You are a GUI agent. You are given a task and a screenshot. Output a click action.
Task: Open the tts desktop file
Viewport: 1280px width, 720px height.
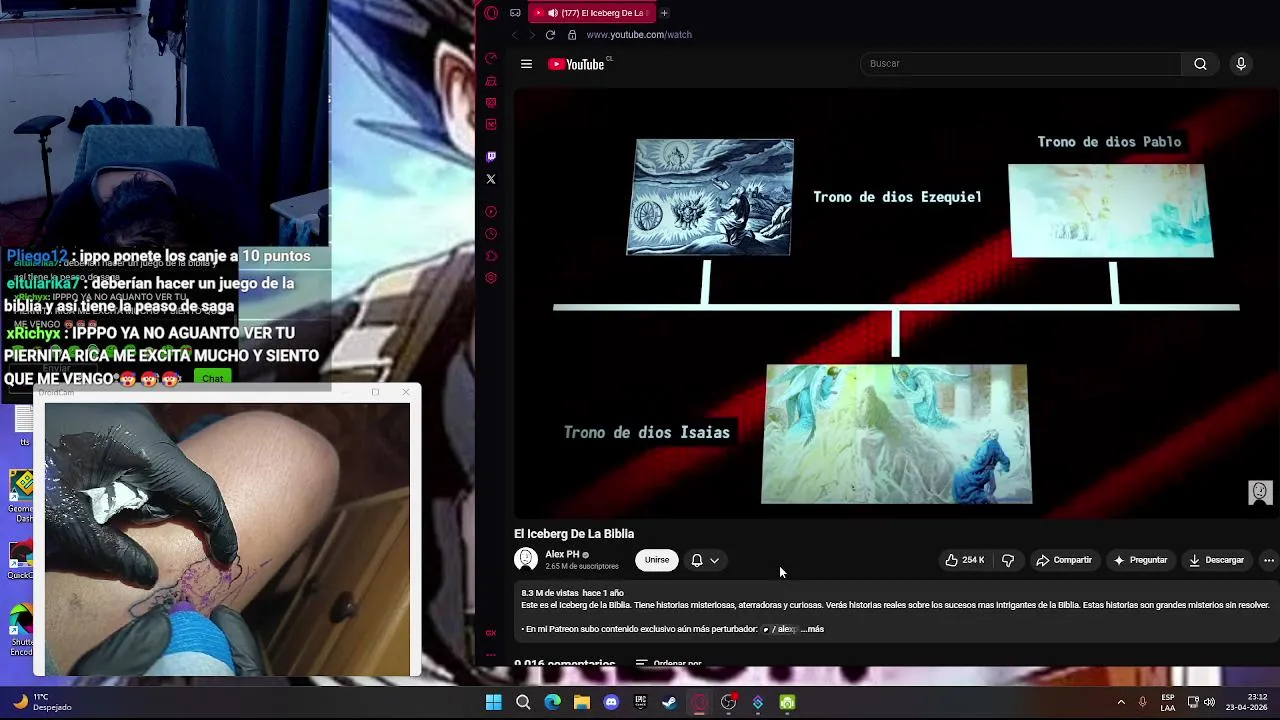tap(23, 424)
